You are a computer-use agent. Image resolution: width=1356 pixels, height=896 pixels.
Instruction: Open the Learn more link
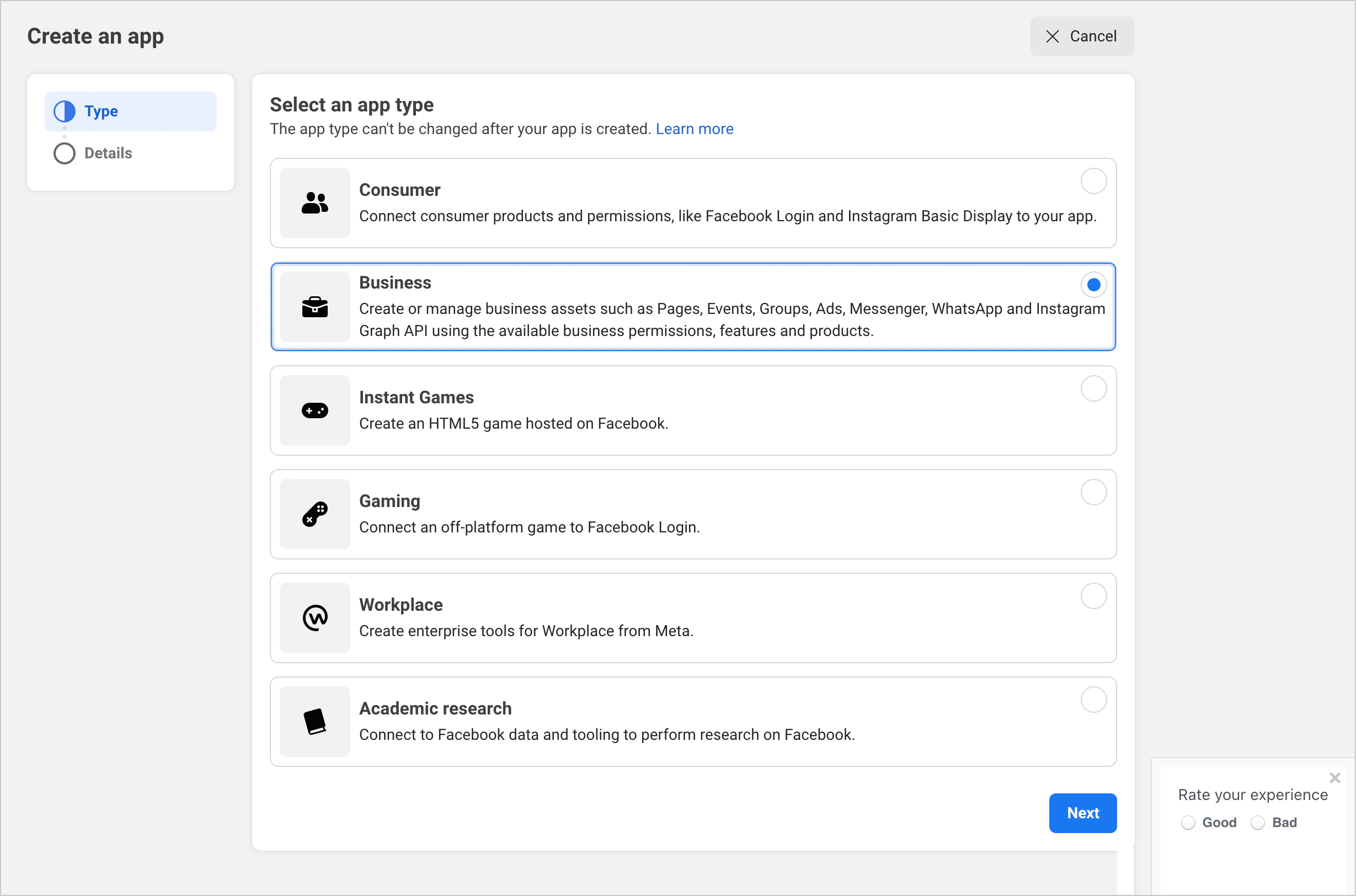pos(695,129)
